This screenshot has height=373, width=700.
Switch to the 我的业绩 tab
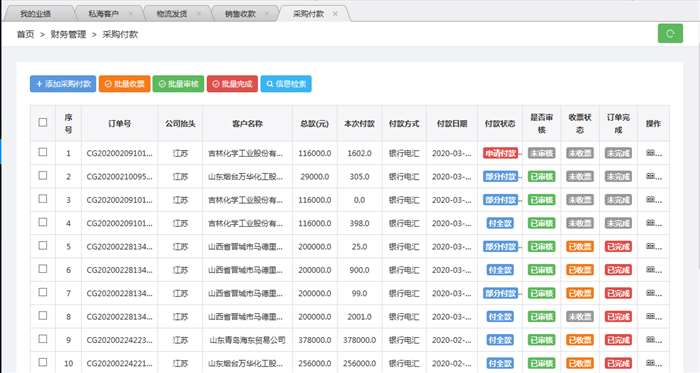[36, 14]
